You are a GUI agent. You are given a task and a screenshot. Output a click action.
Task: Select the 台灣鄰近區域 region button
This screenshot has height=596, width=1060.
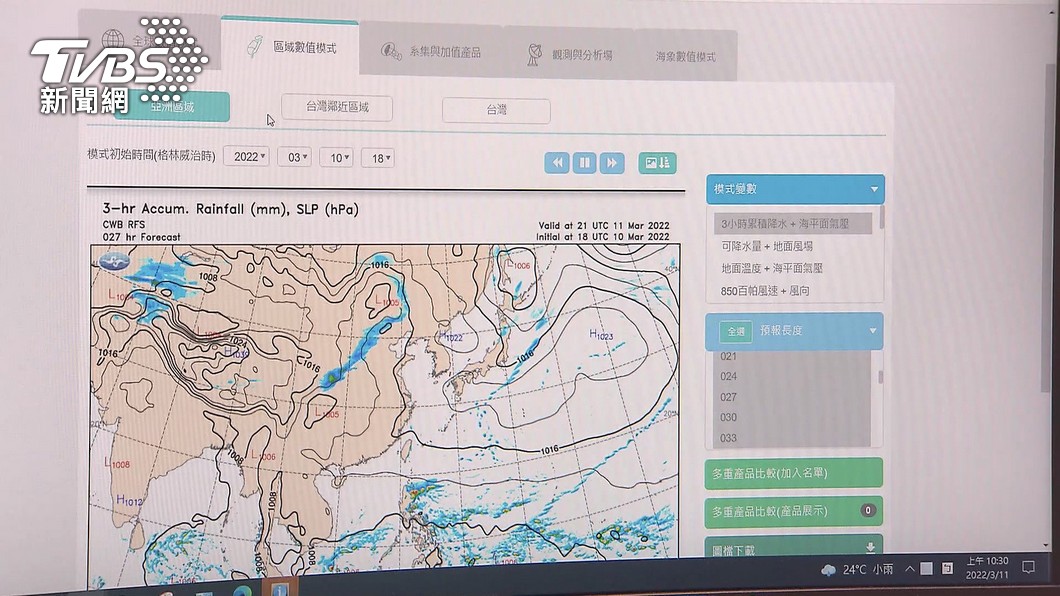(x=337, y=107)
